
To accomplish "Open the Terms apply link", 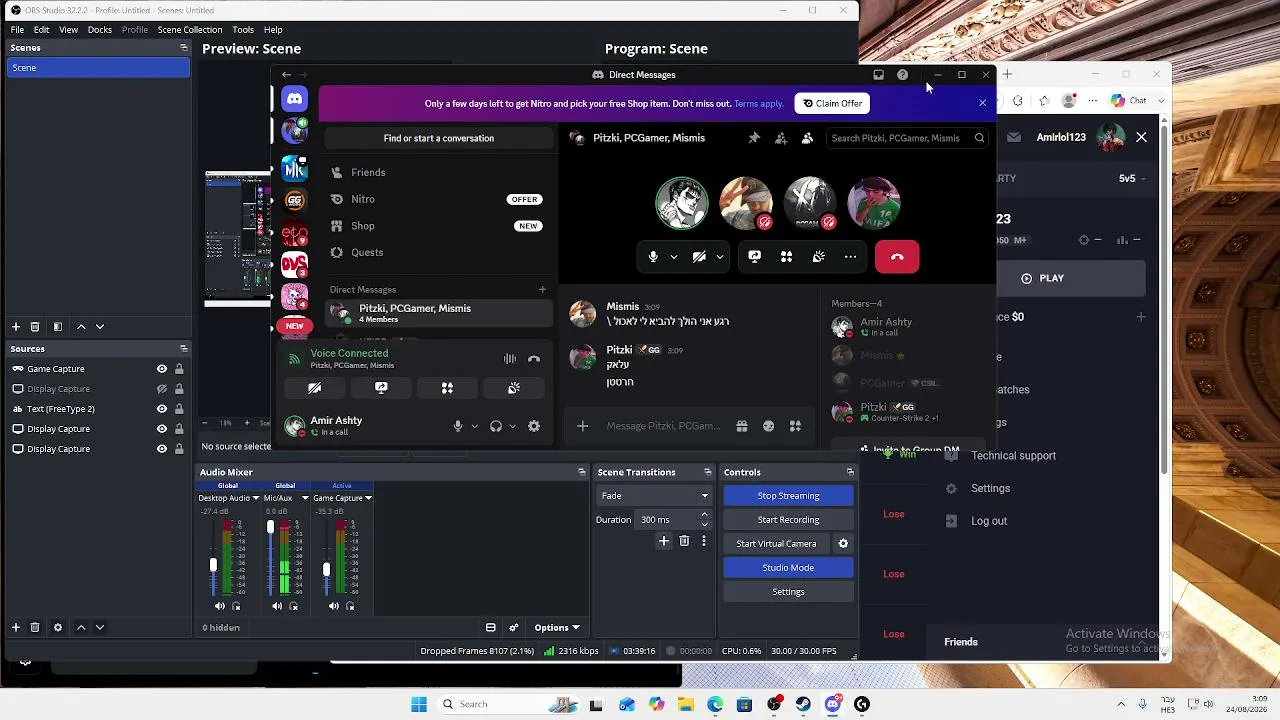I will (759, 103).
